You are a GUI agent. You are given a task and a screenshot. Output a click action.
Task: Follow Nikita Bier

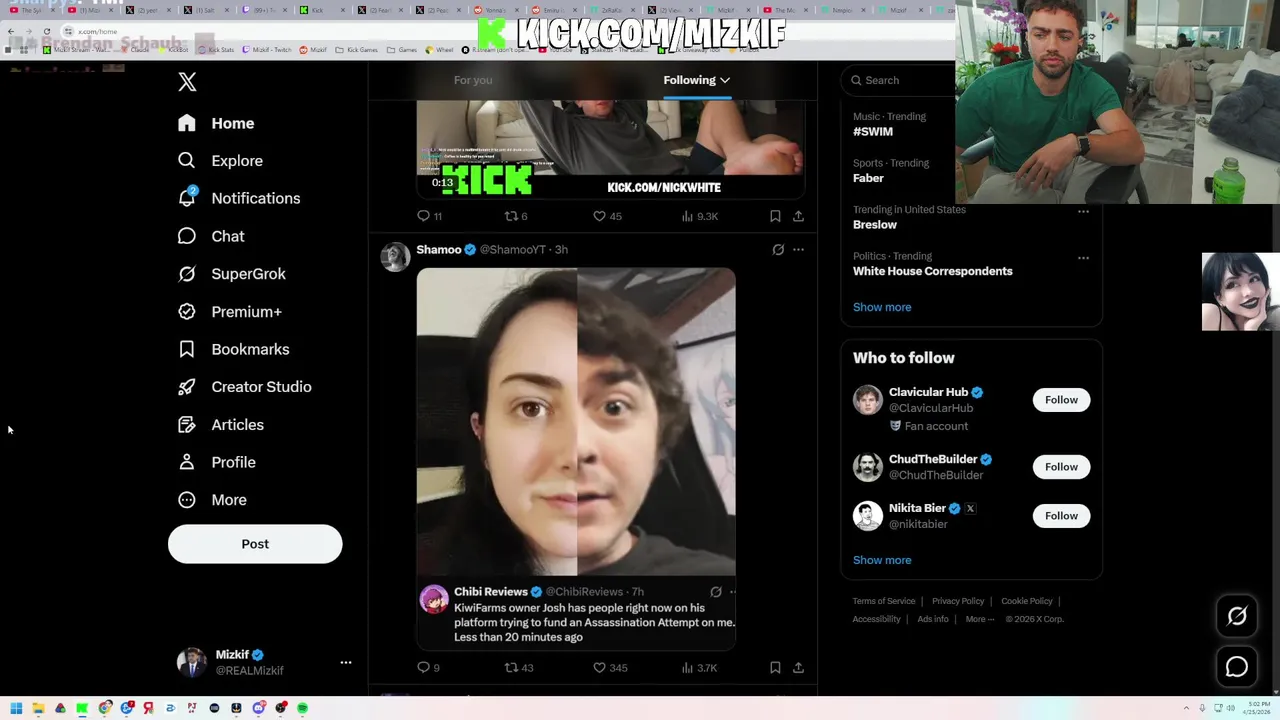[1061, 516]
